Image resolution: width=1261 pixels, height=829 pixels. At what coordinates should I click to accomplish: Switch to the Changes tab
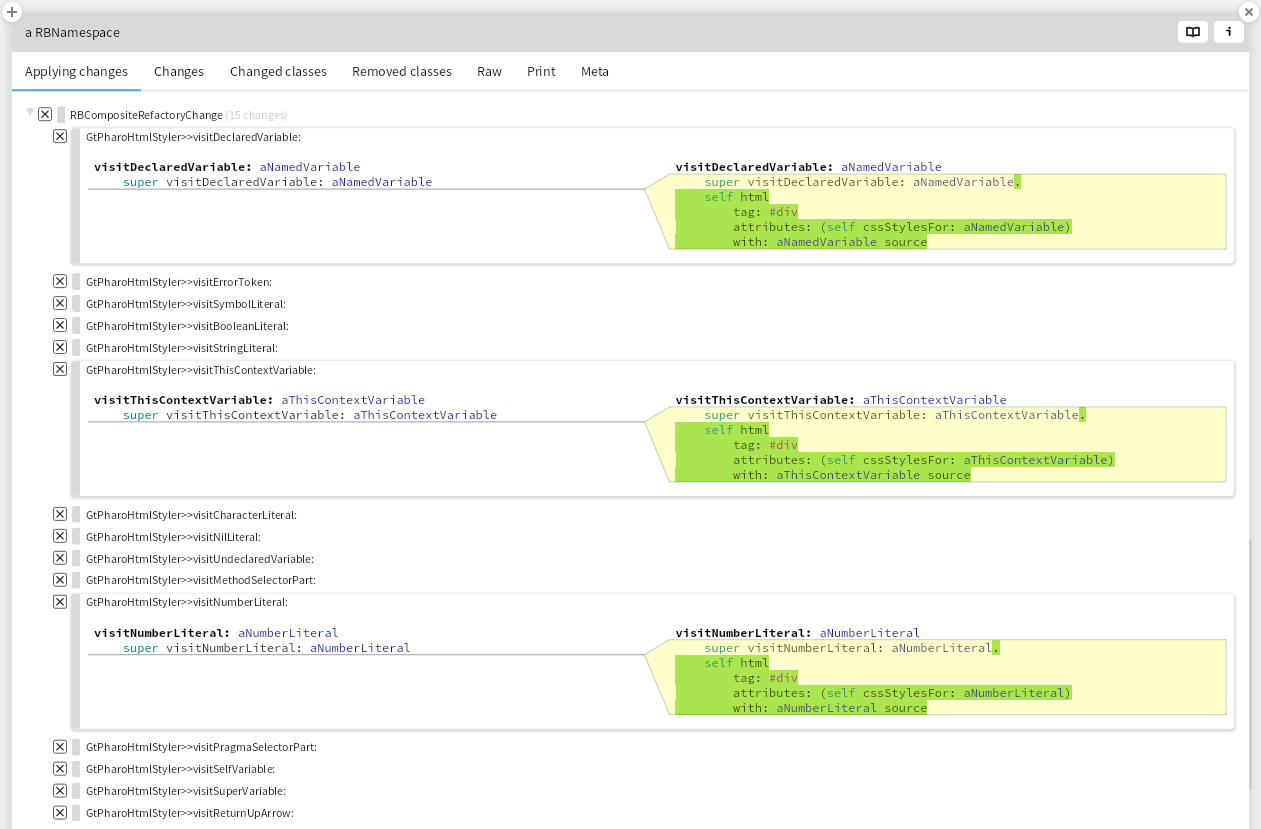tap(179, 72)
